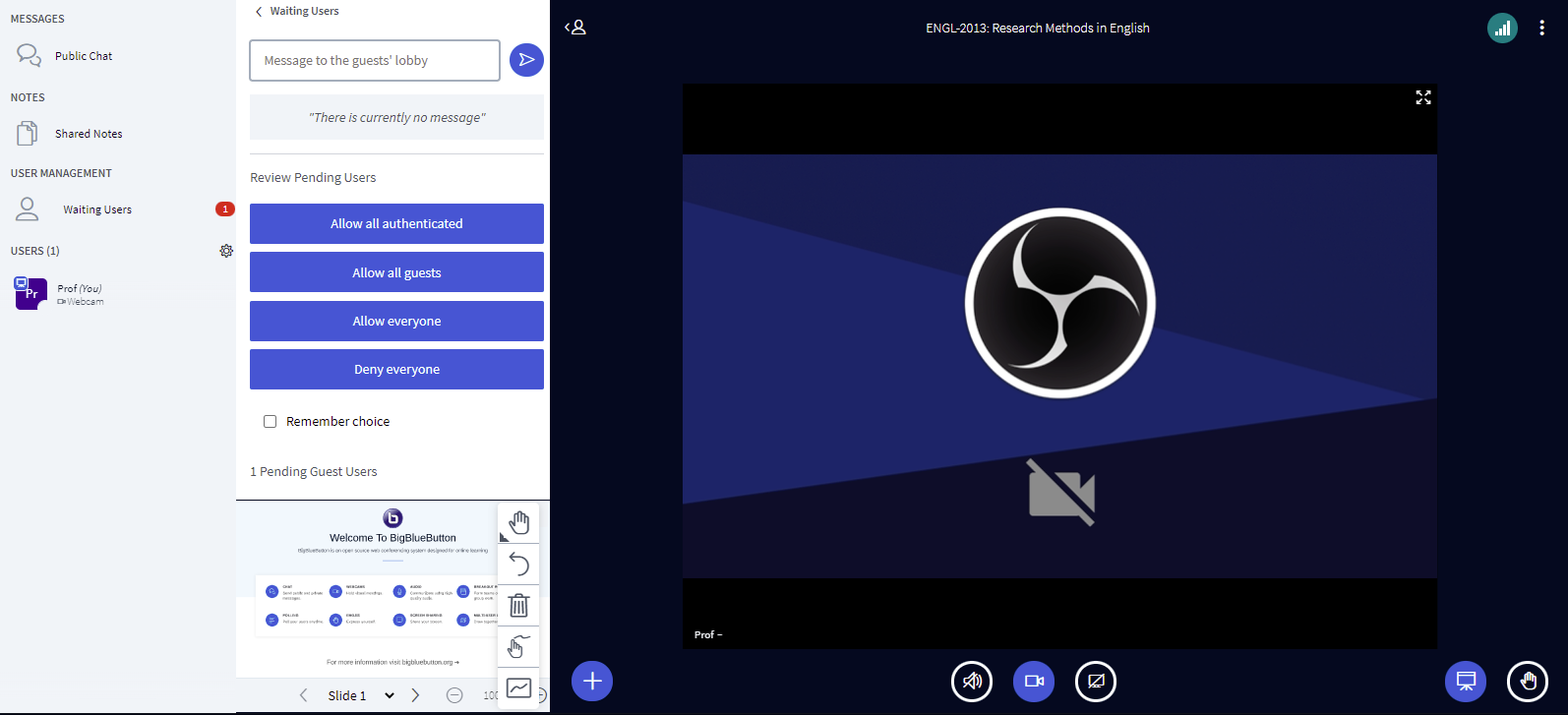The image size is (1568, 715).
Task: Open the Slide 1 dropdown
Action: point(361,695)
